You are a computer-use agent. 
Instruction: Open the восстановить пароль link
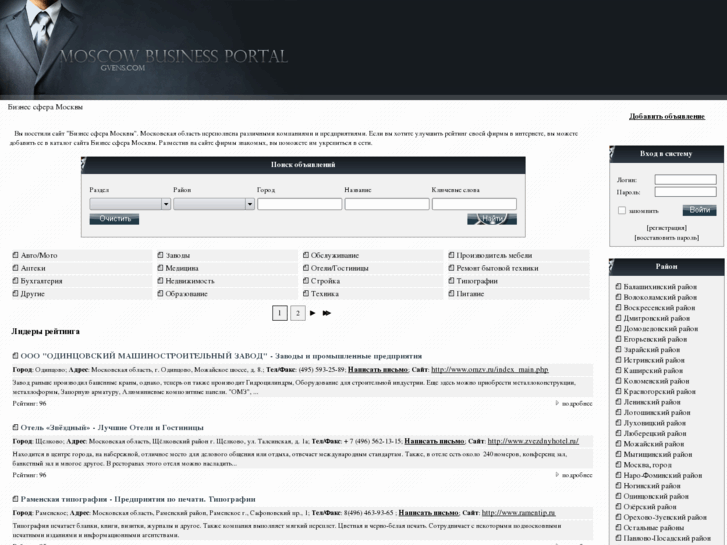coord(666,237)
